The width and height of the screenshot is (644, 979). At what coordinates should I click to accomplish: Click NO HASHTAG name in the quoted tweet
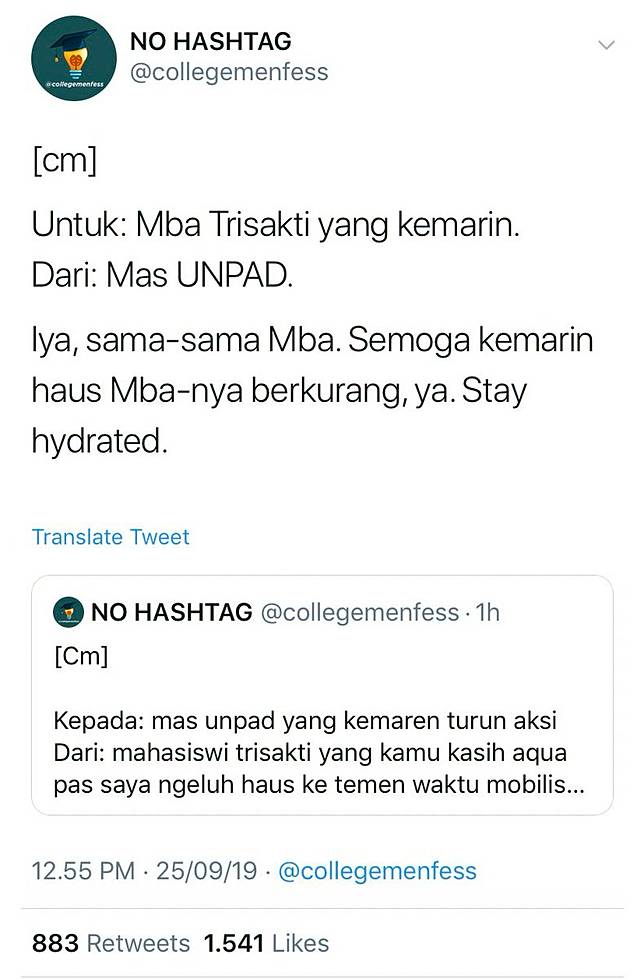[x=172, y=613]
